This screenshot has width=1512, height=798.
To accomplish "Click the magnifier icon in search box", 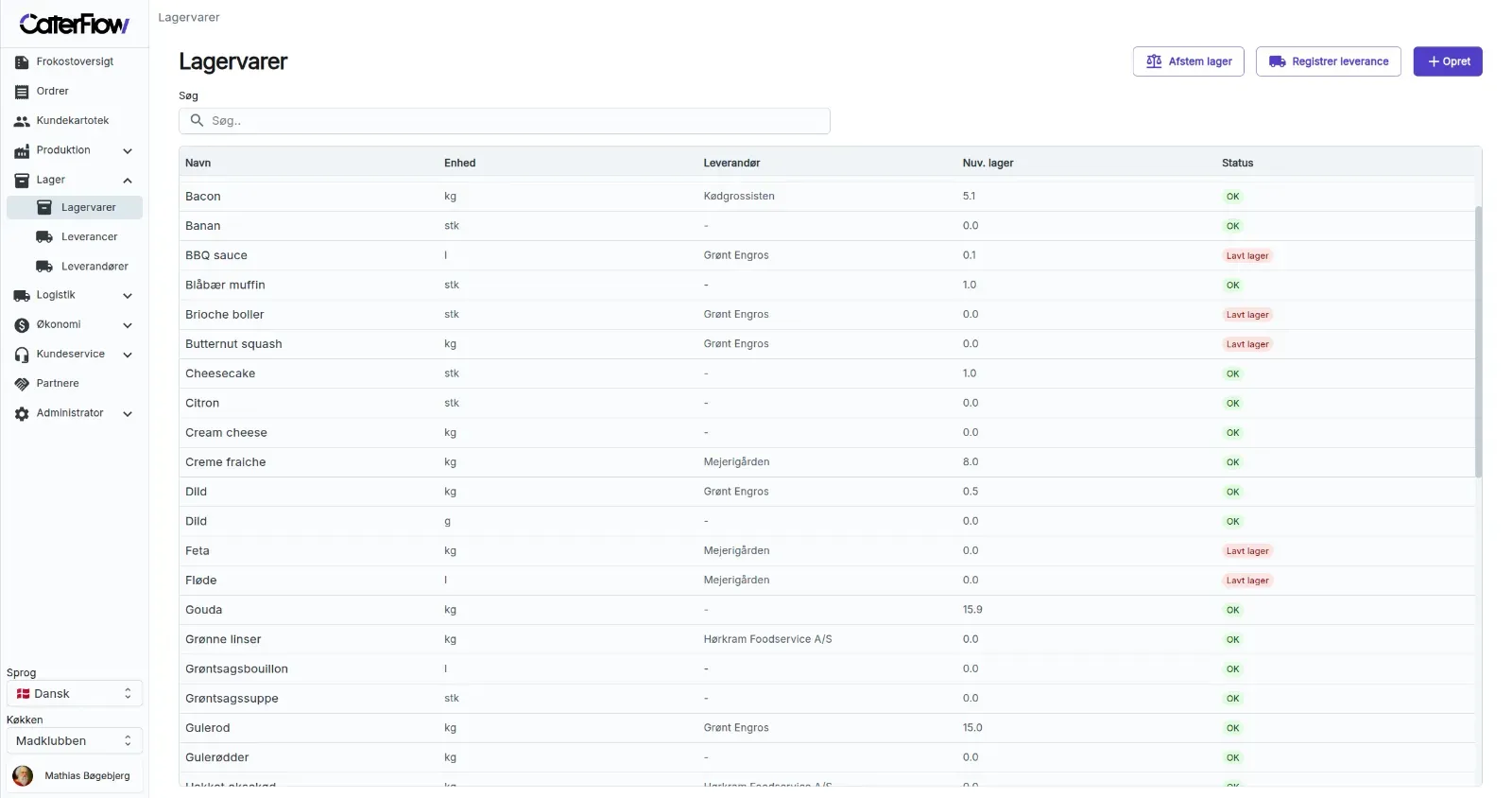I will point(198,121).
